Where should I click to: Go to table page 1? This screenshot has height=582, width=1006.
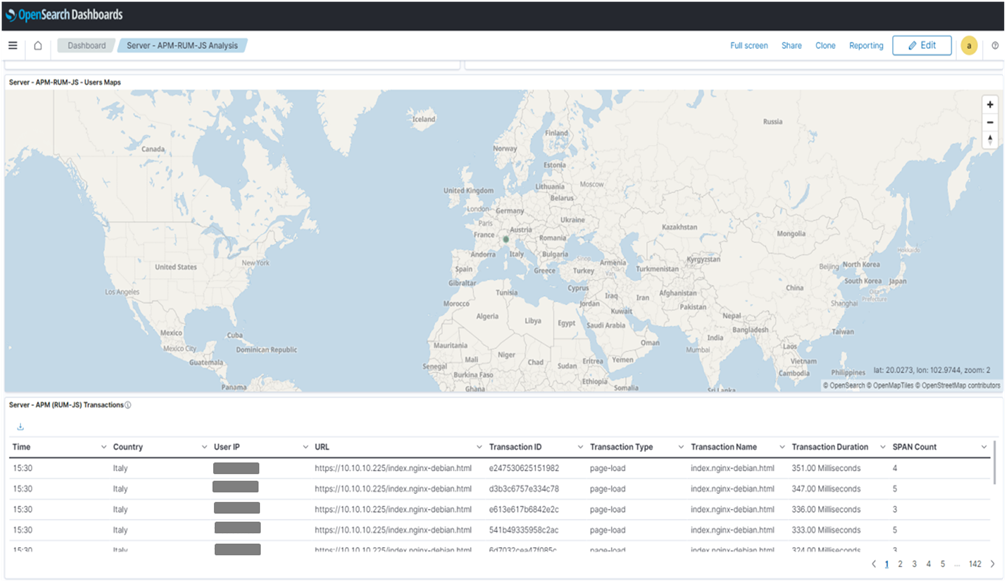click(887, 564)
